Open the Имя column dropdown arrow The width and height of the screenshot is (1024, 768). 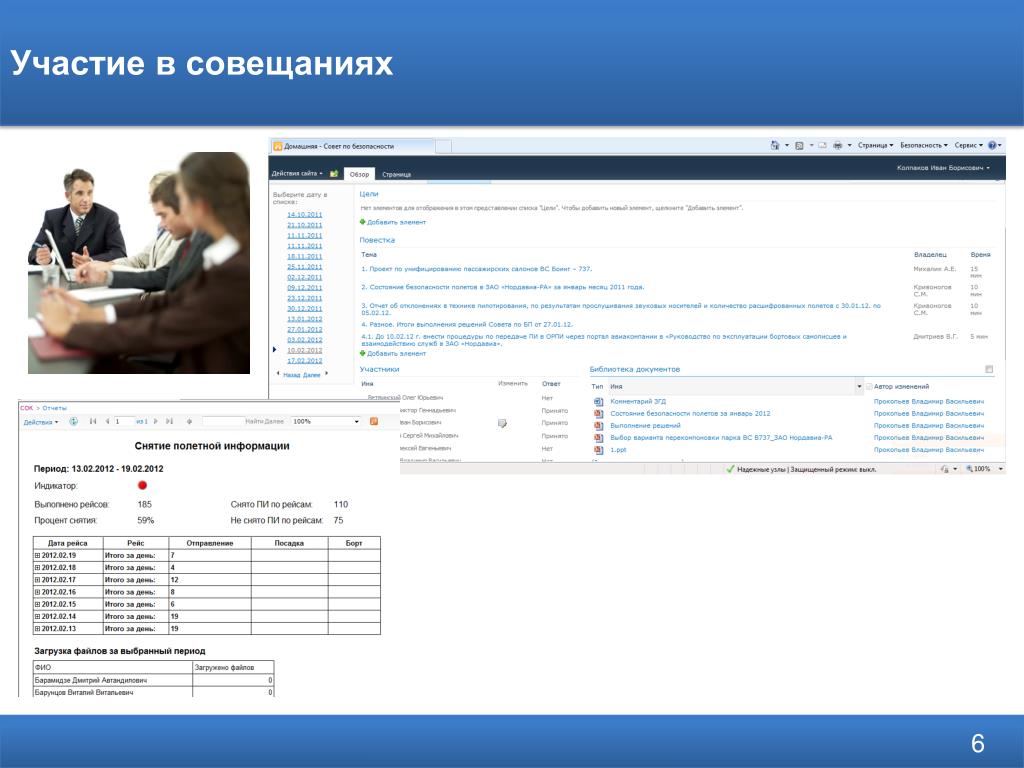[859, 387]
